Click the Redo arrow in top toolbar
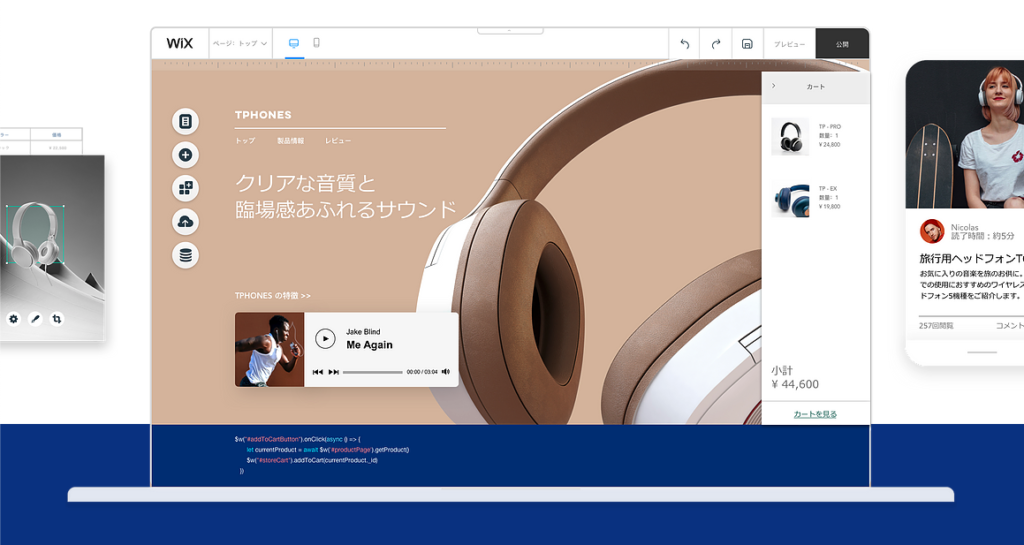Viewport: 1024px width, 545px height. 716,44
